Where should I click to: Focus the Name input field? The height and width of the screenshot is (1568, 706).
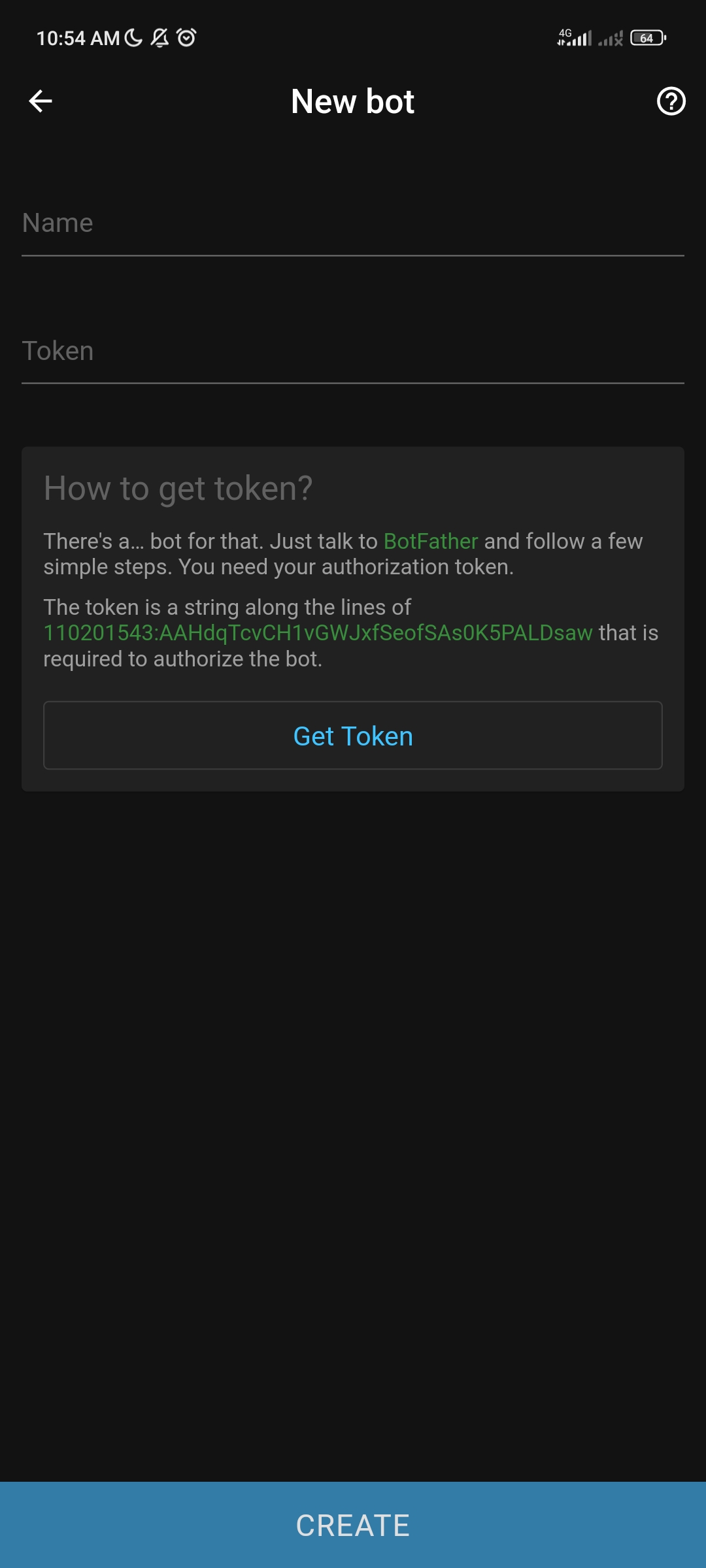tap(353, 223)
